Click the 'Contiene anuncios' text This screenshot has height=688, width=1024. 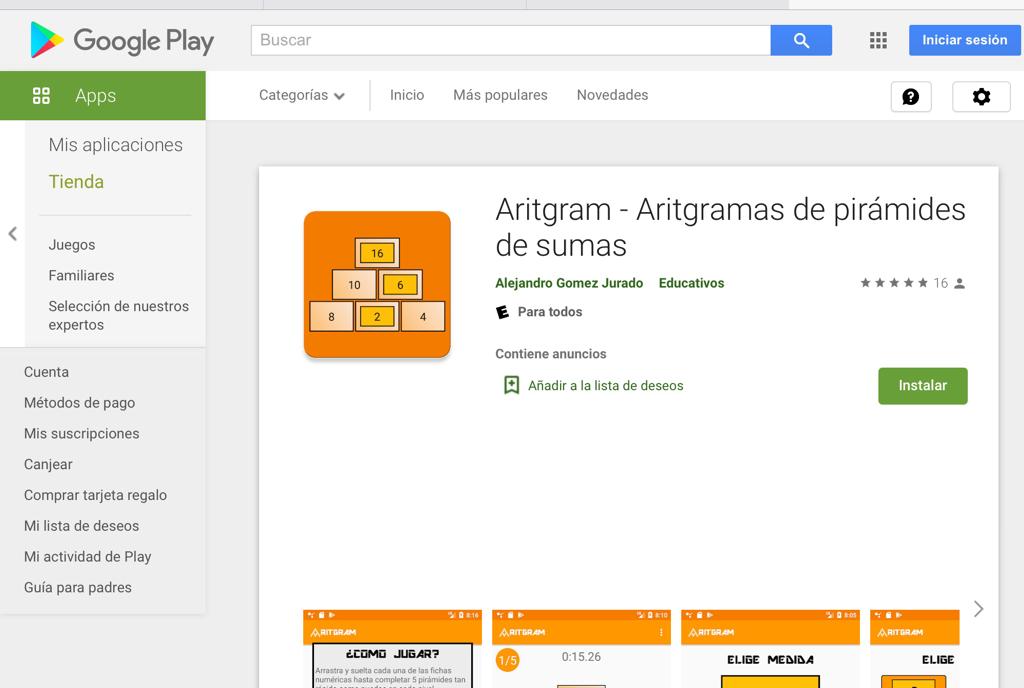[x=551, y=354]
